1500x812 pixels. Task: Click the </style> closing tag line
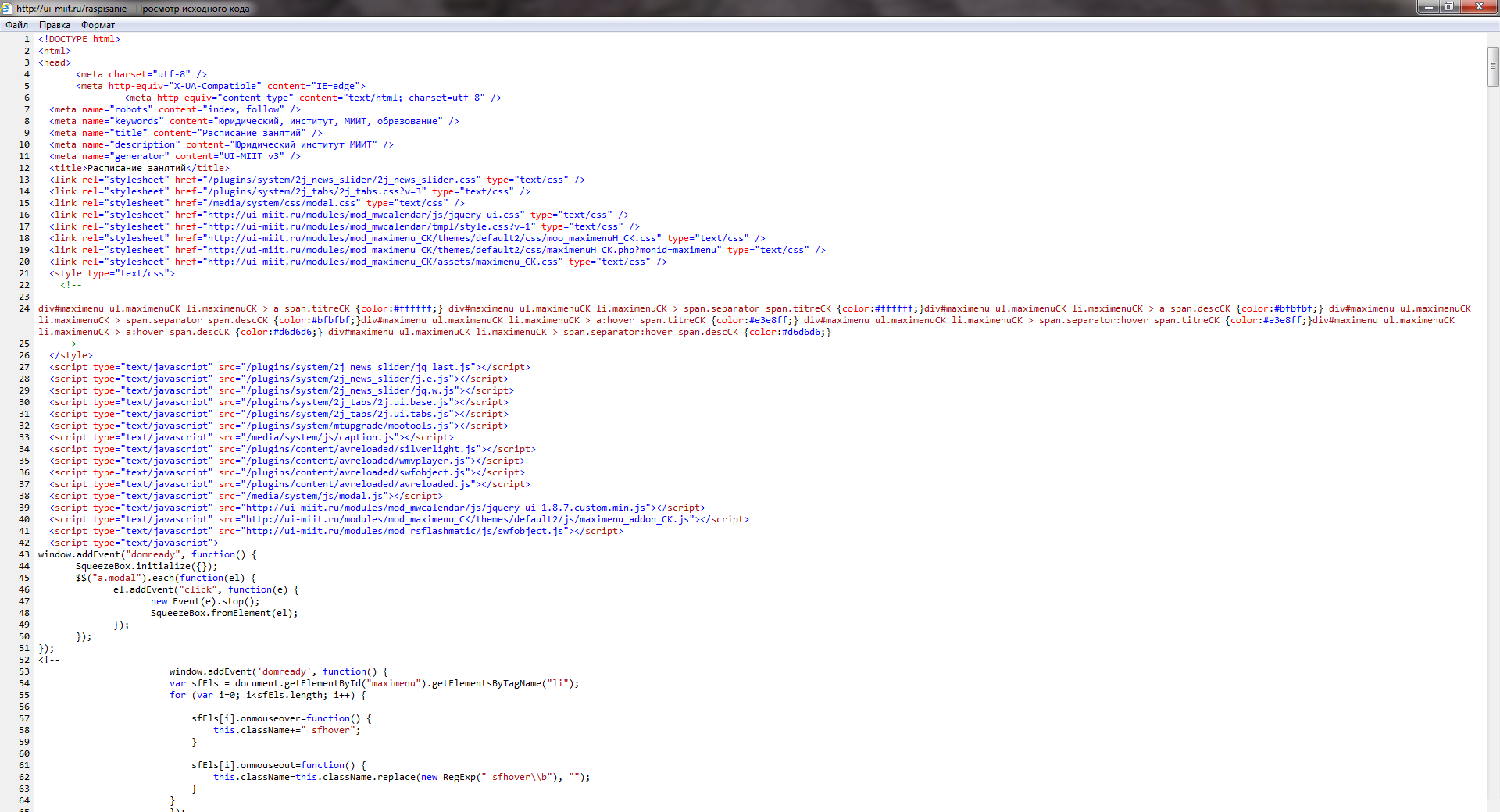coord(71,355)
